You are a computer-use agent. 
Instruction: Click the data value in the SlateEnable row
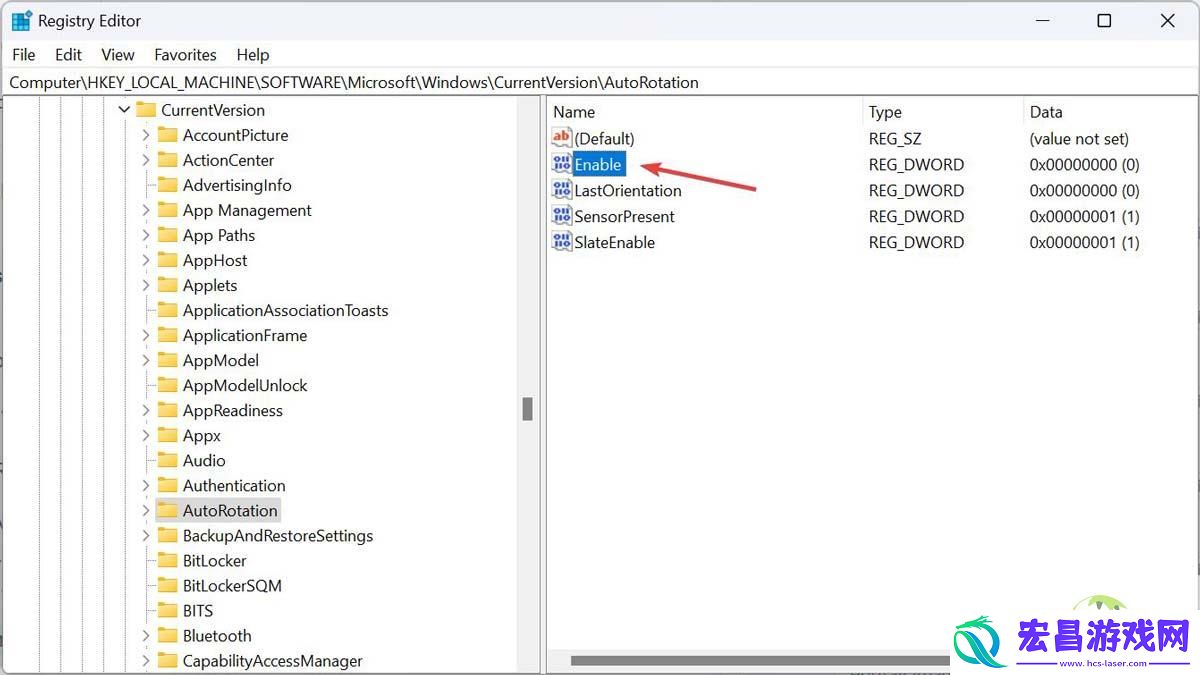pos(1085,243)
